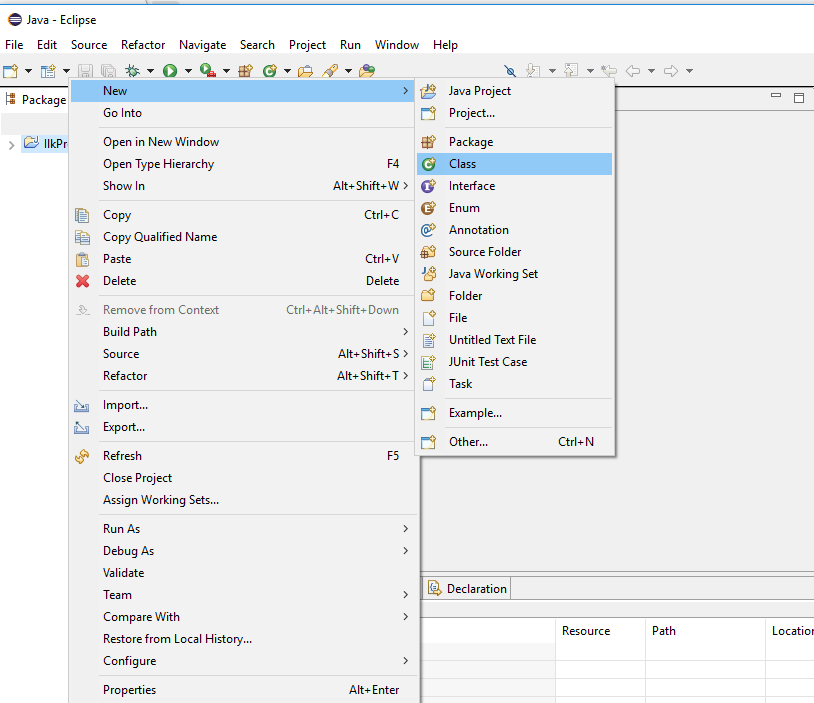Click Paste in the context menu
This screenshot has height=703, width=814.
(x=243, y=259)
